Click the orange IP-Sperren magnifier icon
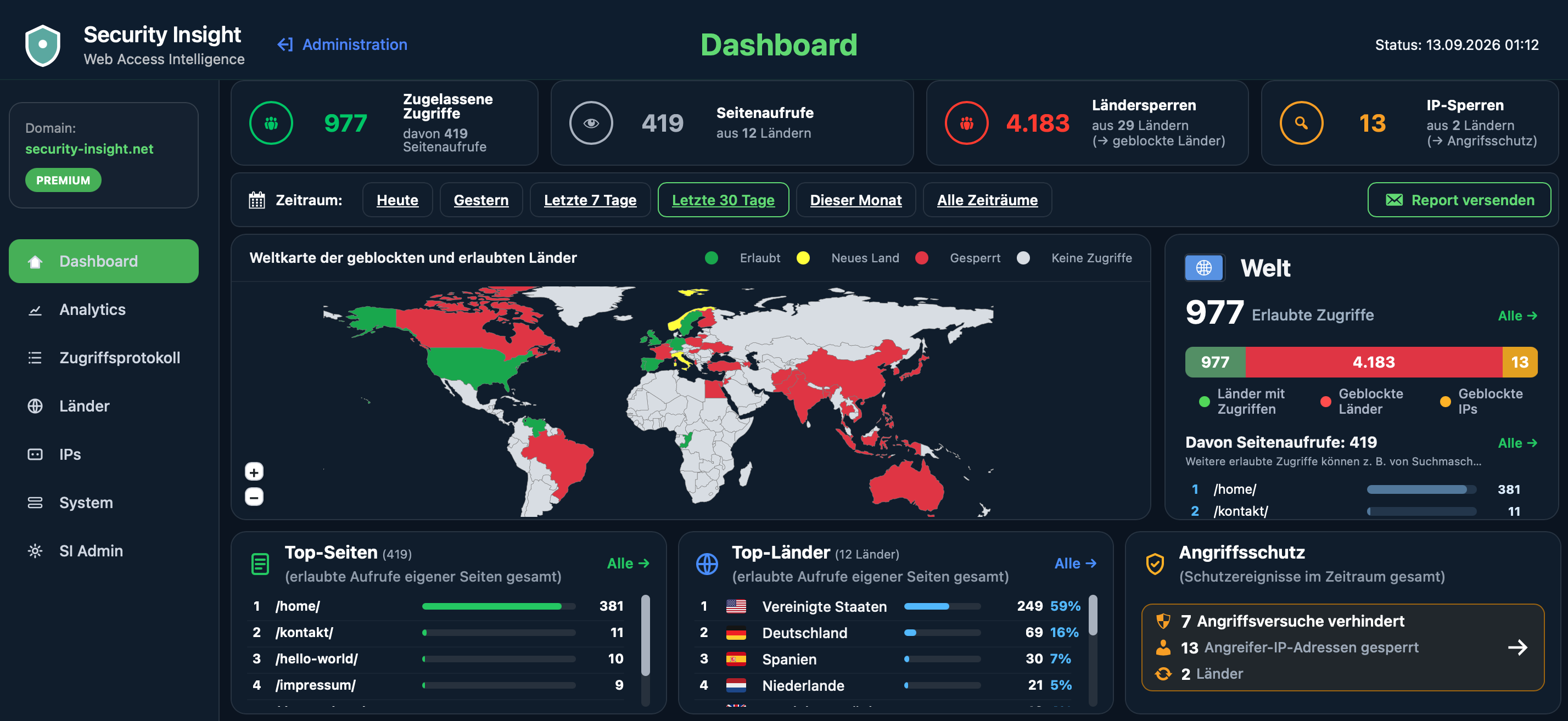The height and width of the screenshot is (721, 1568). tap(1301, 123)
